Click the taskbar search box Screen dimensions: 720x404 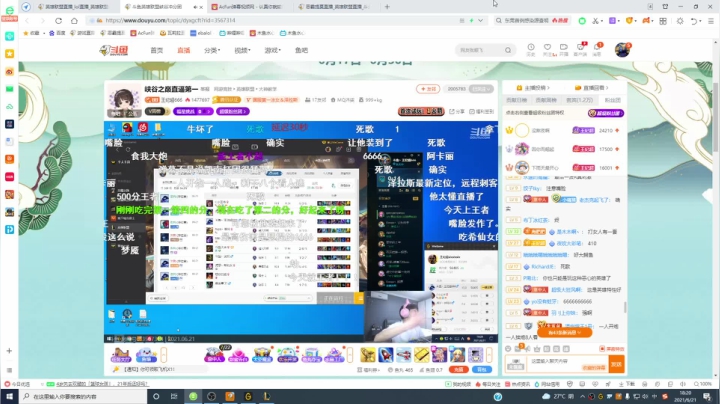point(83,396)
